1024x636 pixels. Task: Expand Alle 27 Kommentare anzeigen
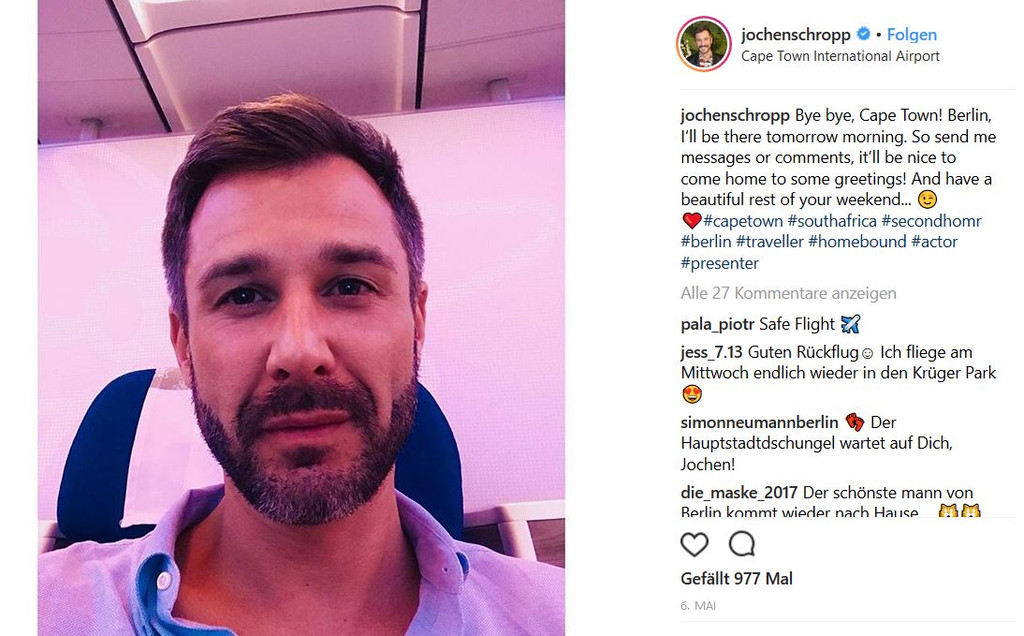tap(788, 293)
